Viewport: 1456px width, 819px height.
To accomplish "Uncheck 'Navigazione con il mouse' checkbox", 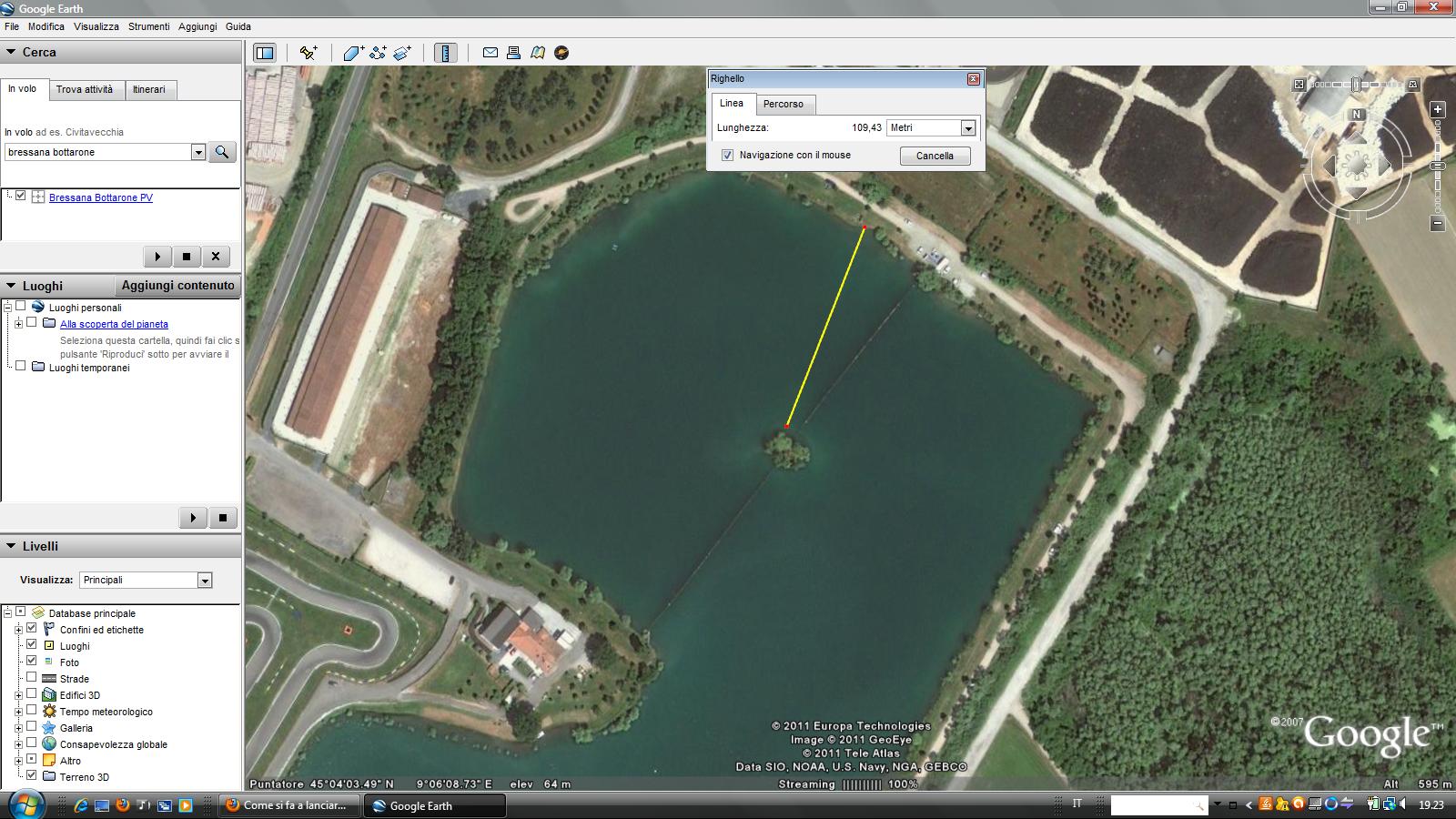I will (x=727, y=156).
